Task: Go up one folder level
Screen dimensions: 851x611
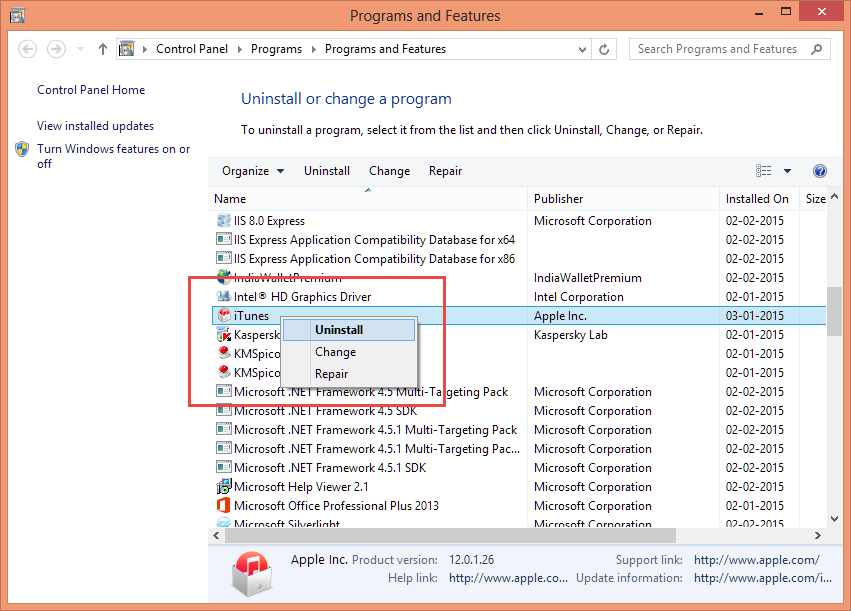Action: tap(103, 49)
